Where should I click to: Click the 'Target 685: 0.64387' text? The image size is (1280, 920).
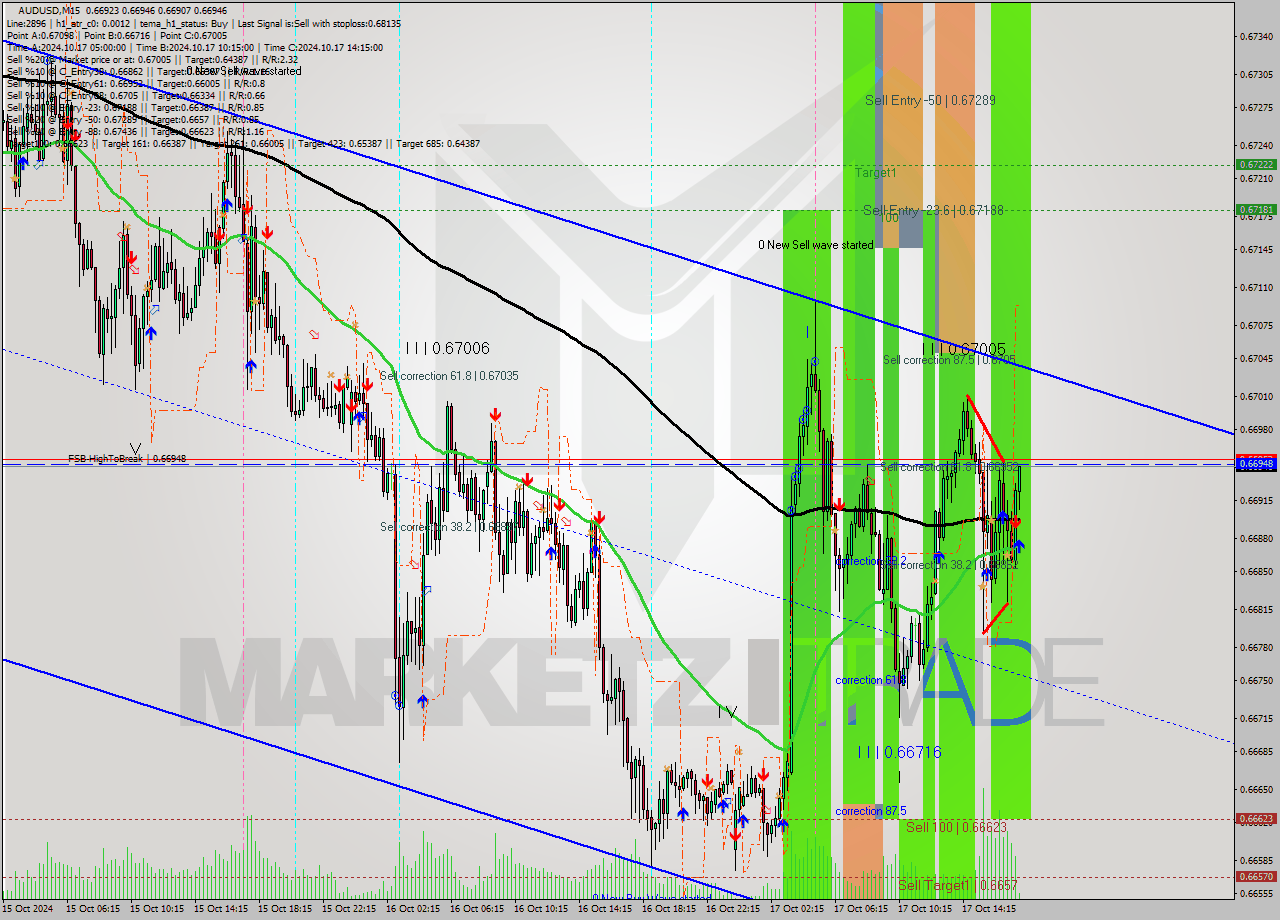(x=438, y=144)
